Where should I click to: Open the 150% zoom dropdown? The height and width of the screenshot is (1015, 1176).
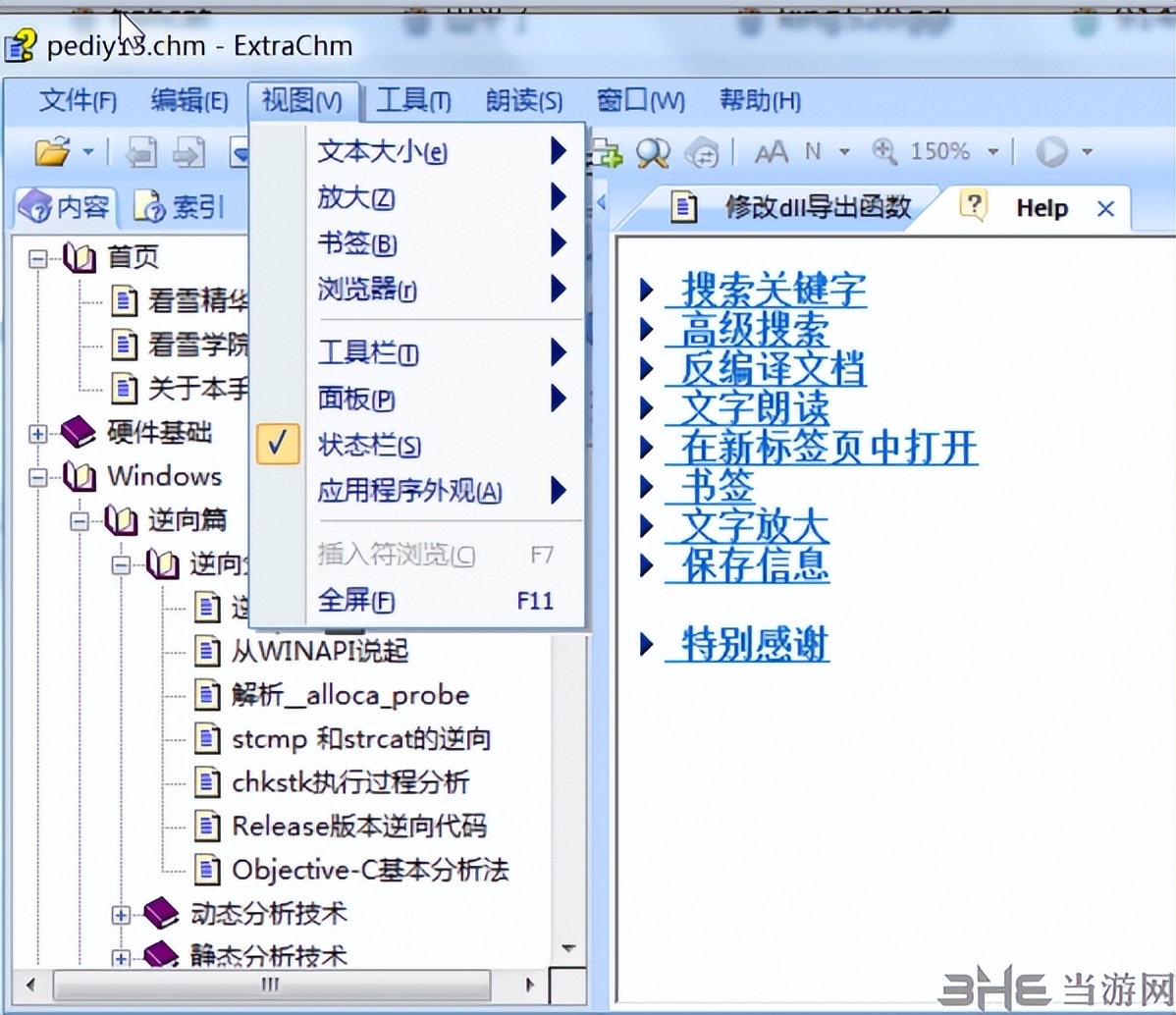coord(993,152)
